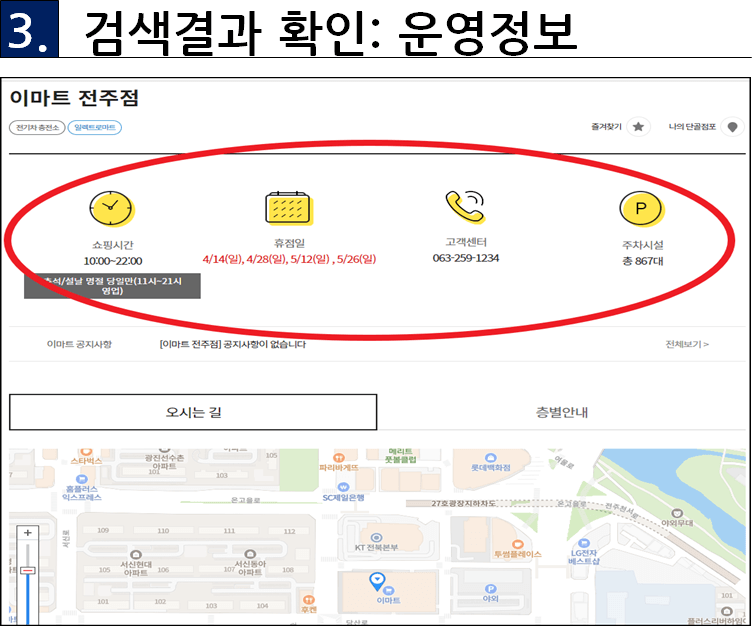Open the 오시는 길 tab

tap(193, 412)
